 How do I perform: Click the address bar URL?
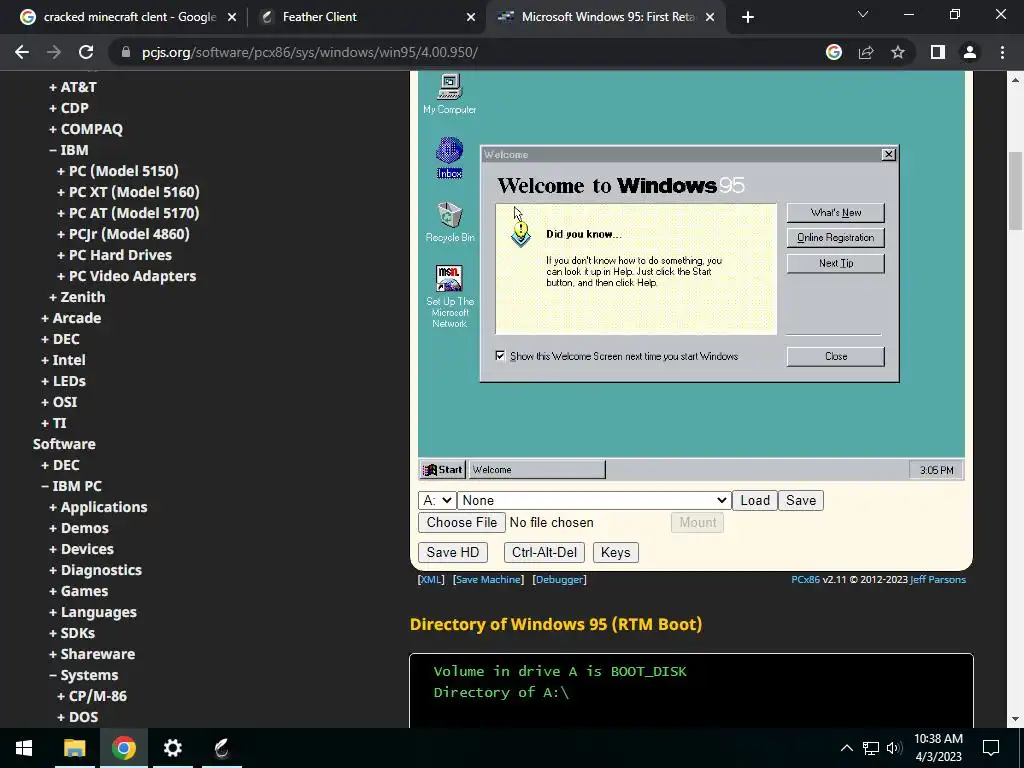[x=310, y=52]
